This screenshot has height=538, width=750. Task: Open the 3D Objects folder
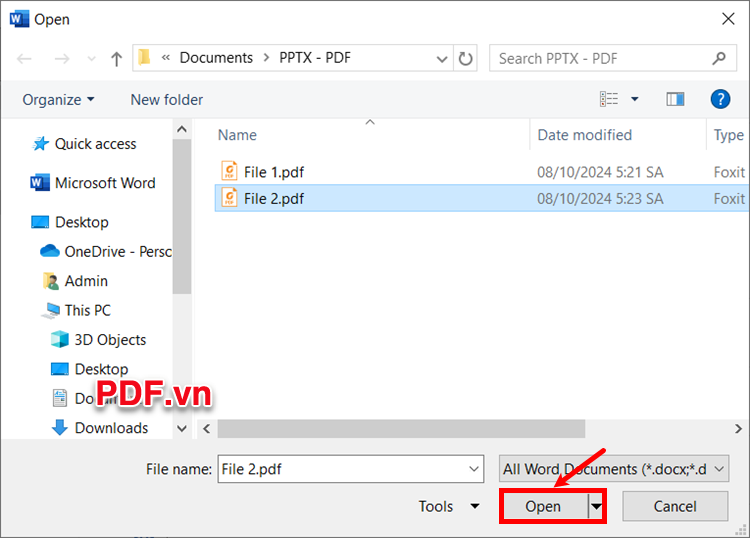[110, 340]
